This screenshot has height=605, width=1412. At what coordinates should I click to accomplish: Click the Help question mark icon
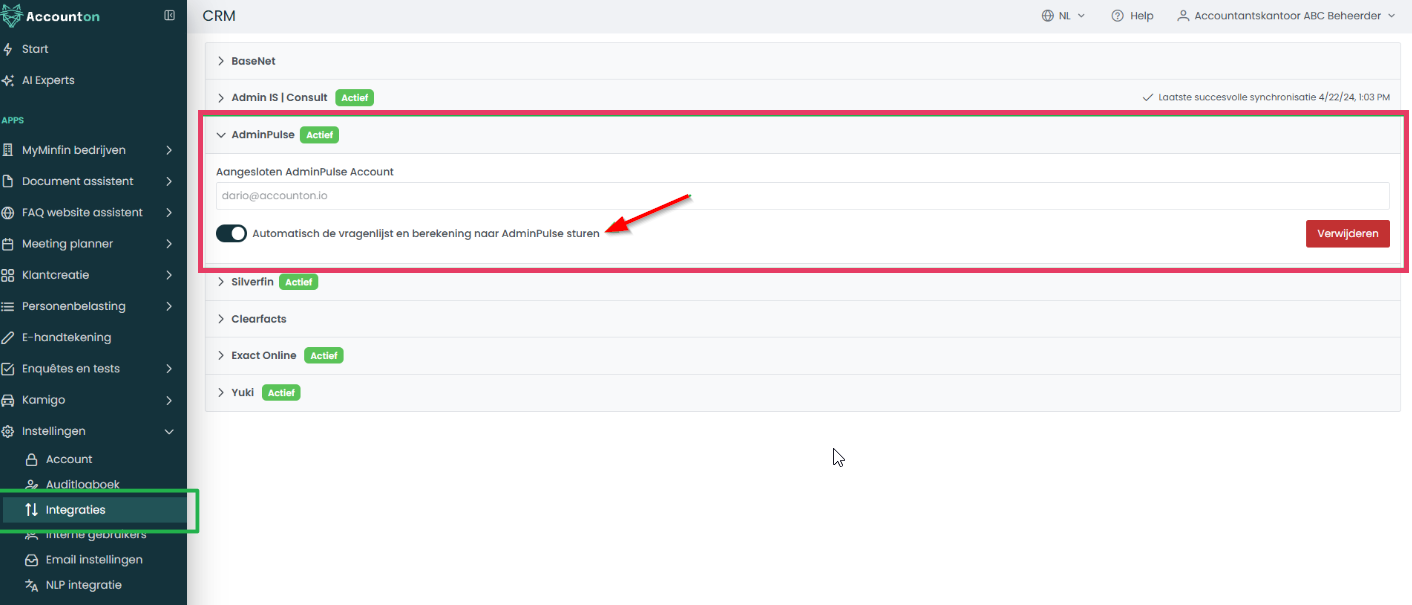(1117, 16)
